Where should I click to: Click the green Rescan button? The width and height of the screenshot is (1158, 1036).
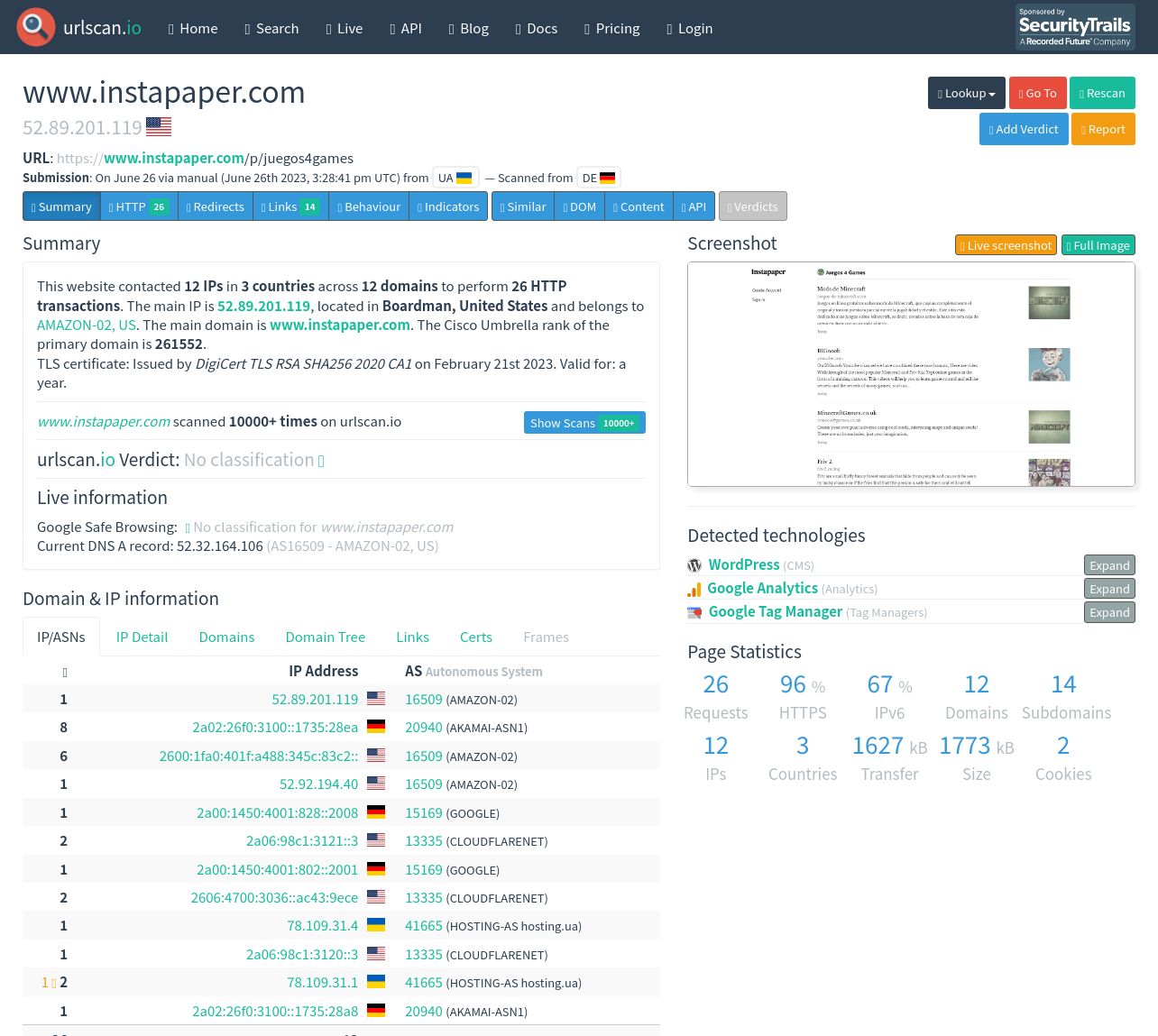click(1102, 93)
